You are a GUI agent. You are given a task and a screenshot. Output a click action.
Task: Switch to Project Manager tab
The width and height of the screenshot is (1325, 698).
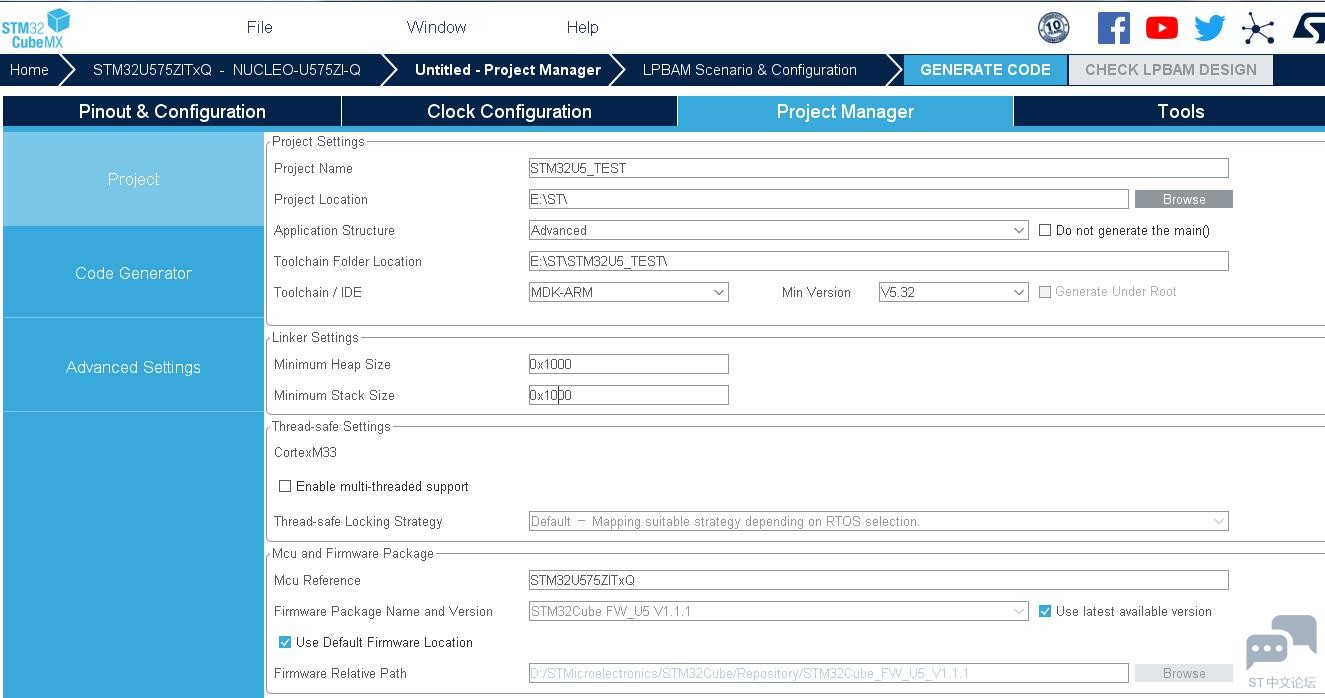[x=845, y=111]
